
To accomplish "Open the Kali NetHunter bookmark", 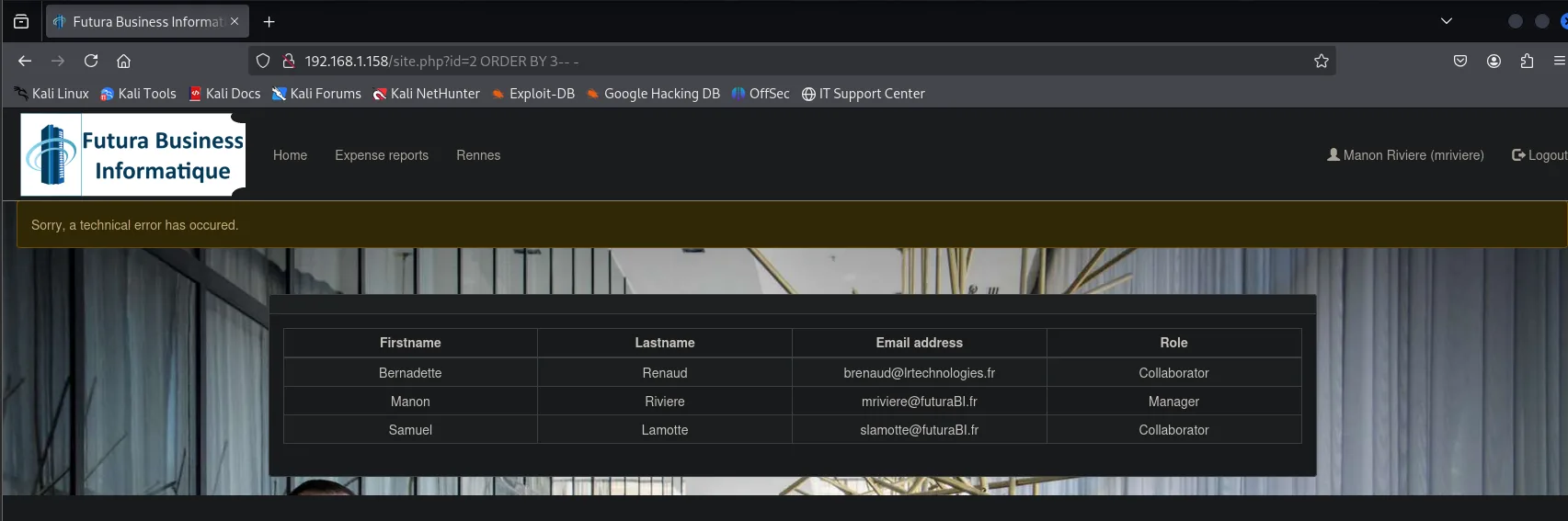I will coord(426,94).
